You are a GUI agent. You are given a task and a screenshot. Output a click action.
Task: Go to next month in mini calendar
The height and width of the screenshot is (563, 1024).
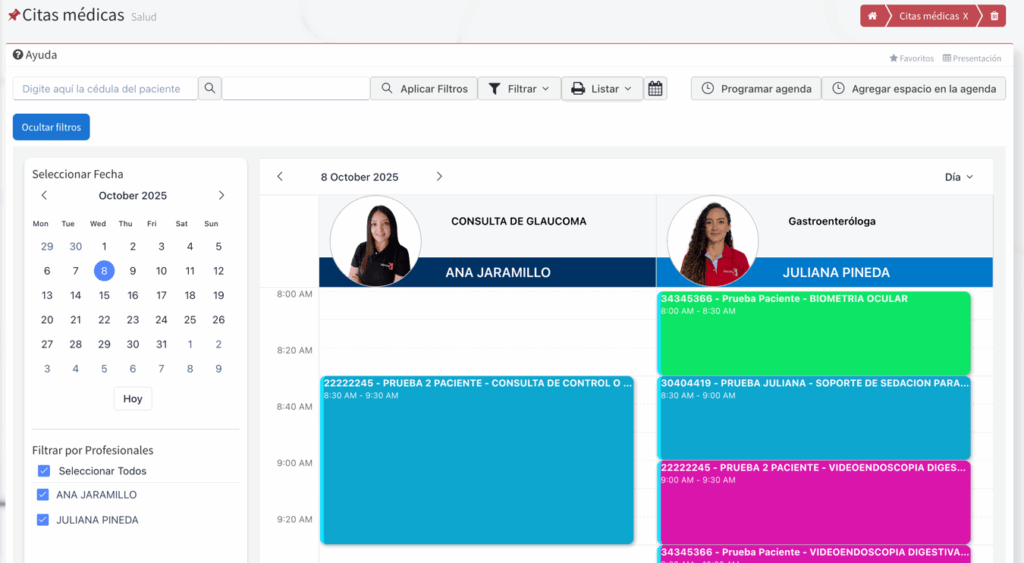point(221,196)
